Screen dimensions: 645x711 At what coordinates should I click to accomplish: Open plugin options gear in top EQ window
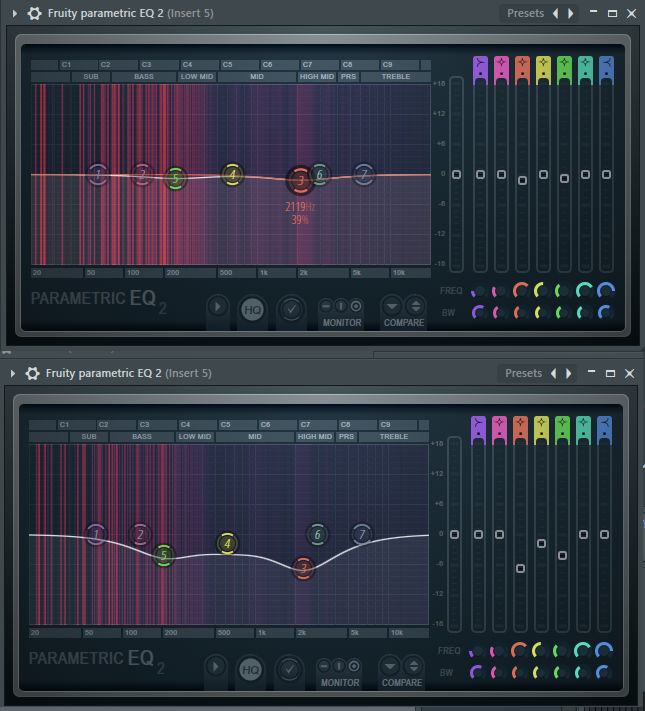coord(34,13)
